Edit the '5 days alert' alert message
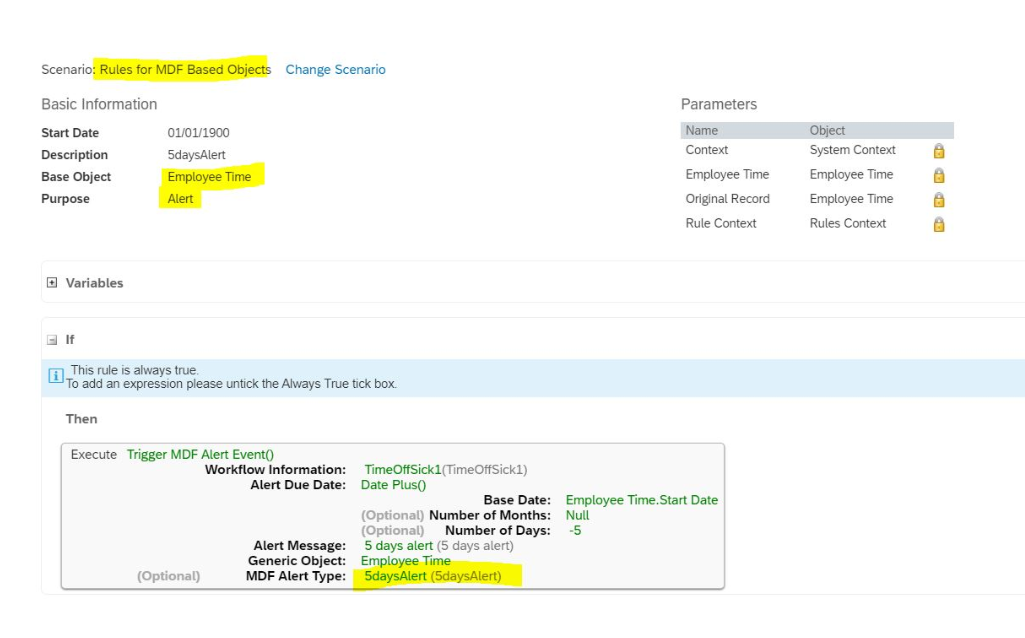Viewport: 1025px width, 638px height. pyautogui.click(x=399, y=545)
